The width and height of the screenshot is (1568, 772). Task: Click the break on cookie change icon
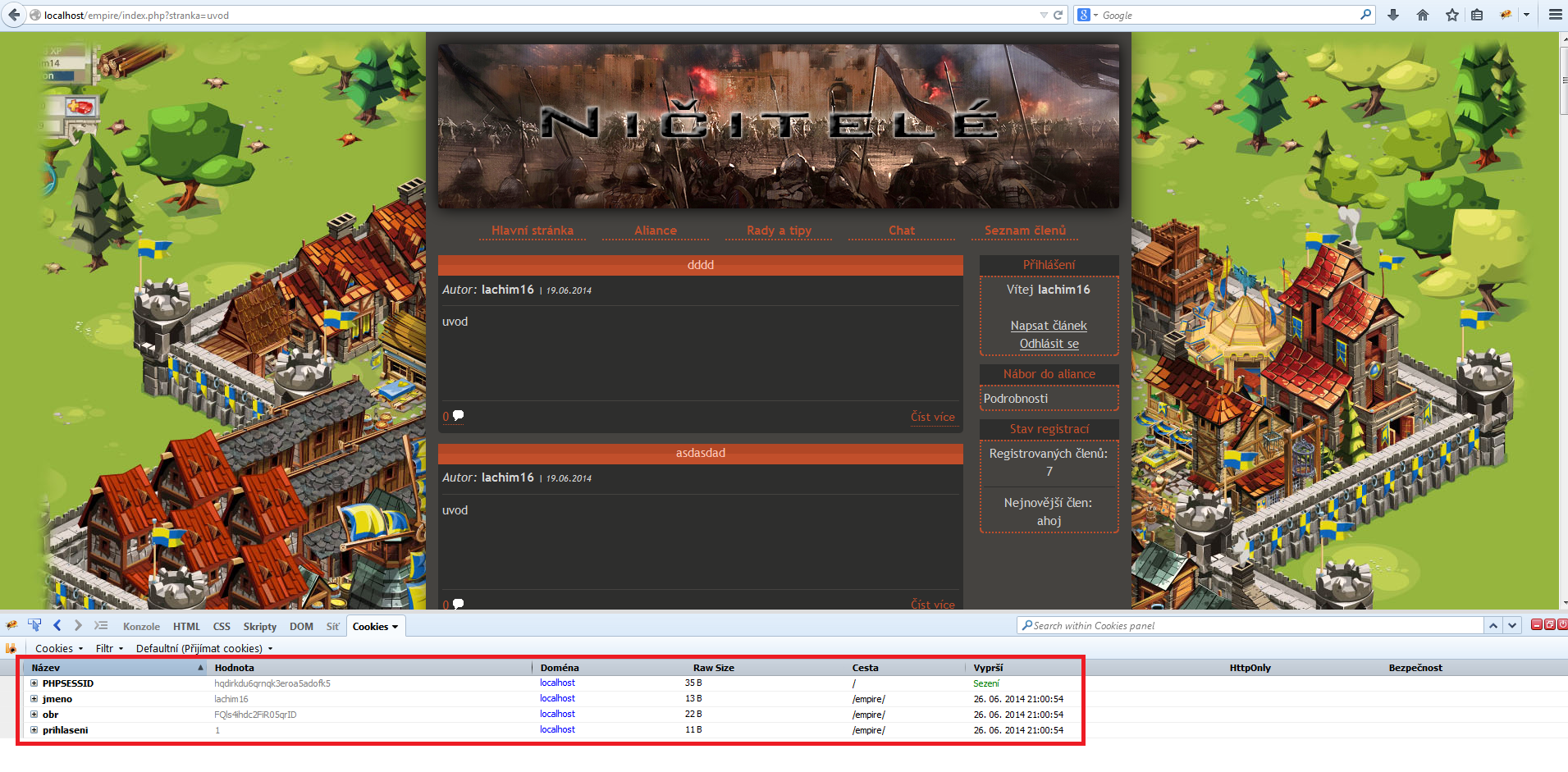click(11, 648)
